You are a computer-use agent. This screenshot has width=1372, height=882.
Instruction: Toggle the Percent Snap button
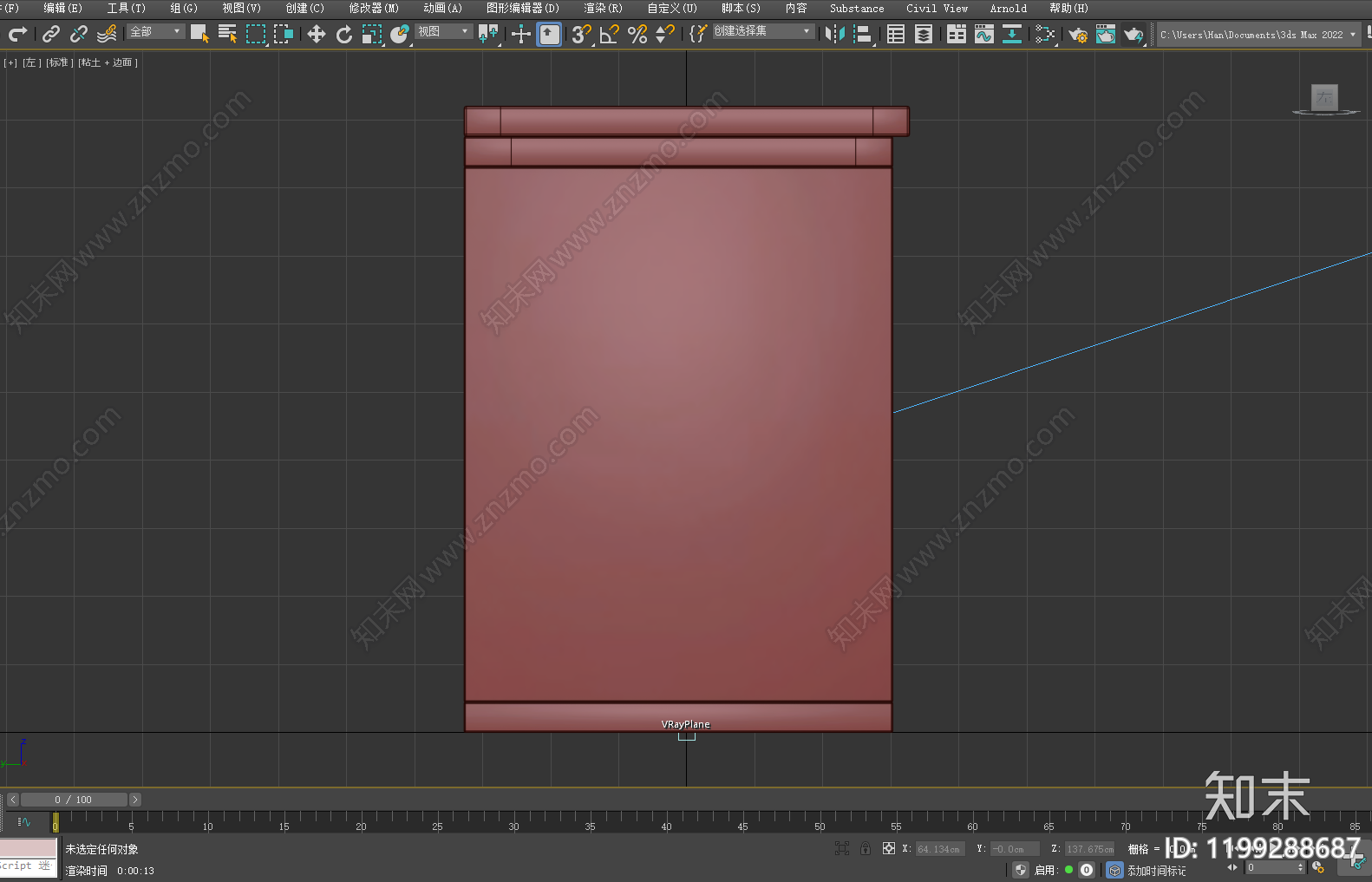click(637, 34)
